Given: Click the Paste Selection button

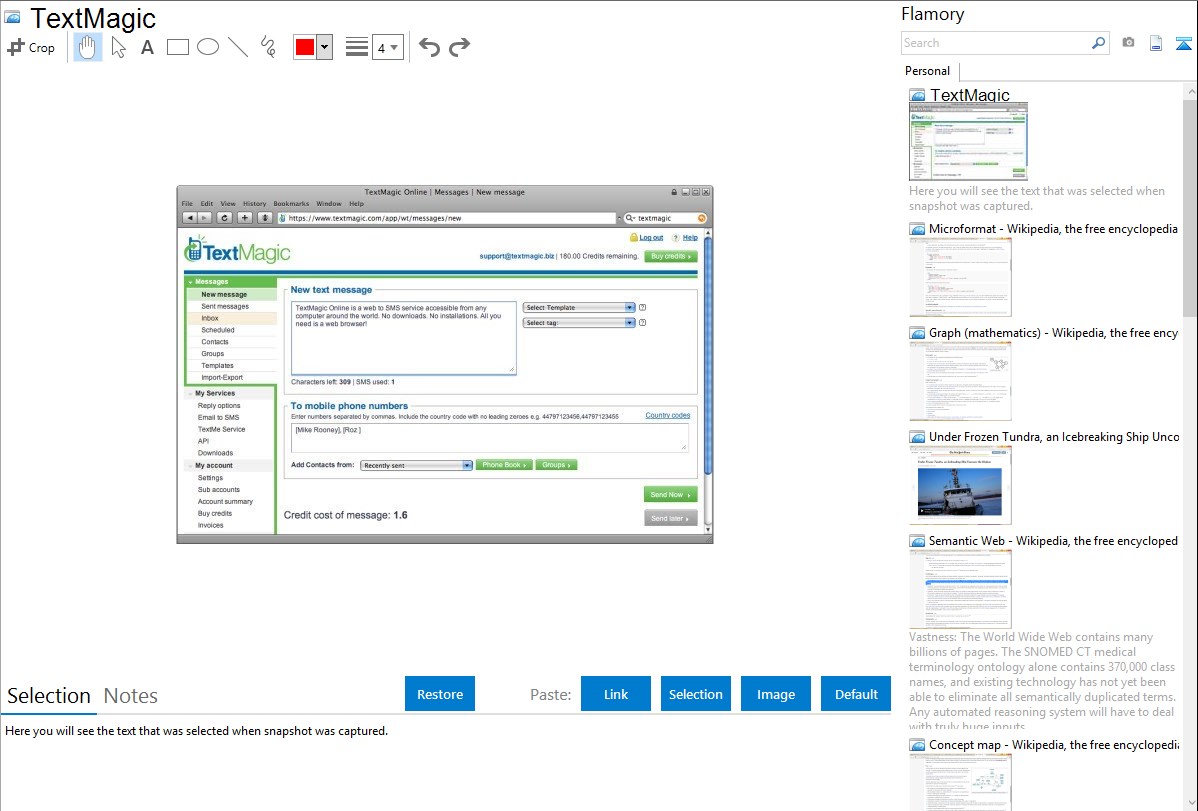Looking at the screenshot, I should (x=695, y=693).
